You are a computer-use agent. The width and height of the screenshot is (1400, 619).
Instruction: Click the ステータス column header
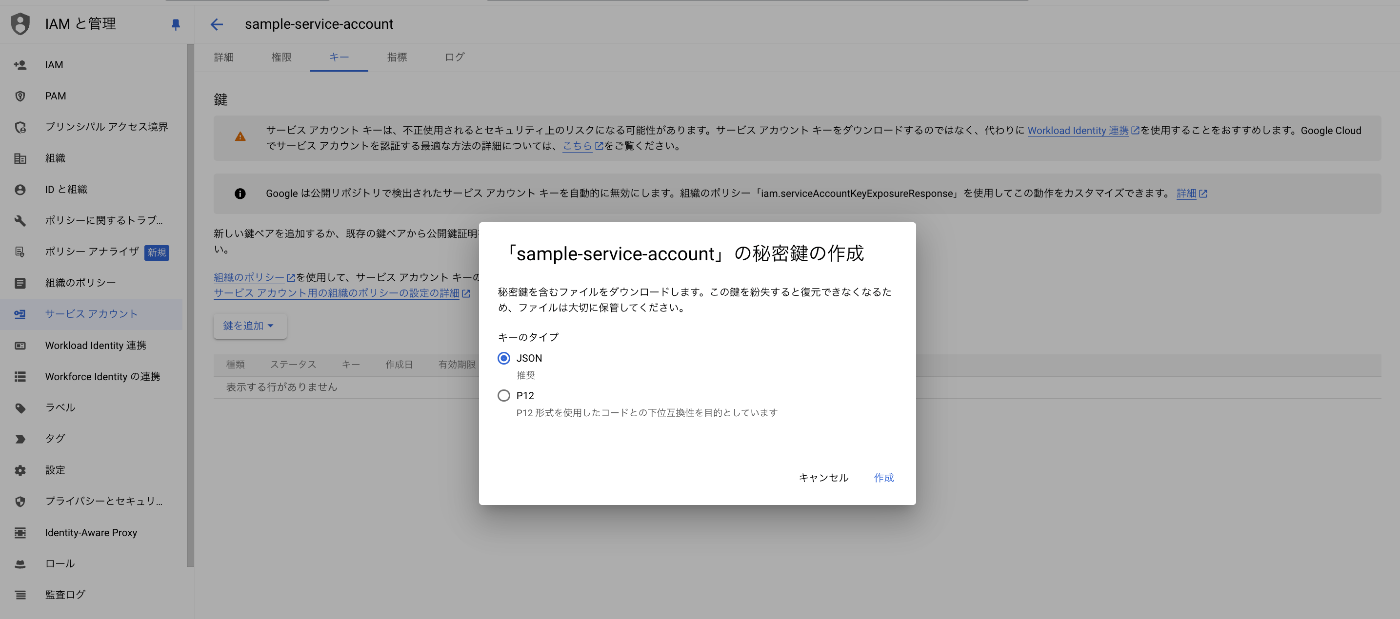coord(292,365)
